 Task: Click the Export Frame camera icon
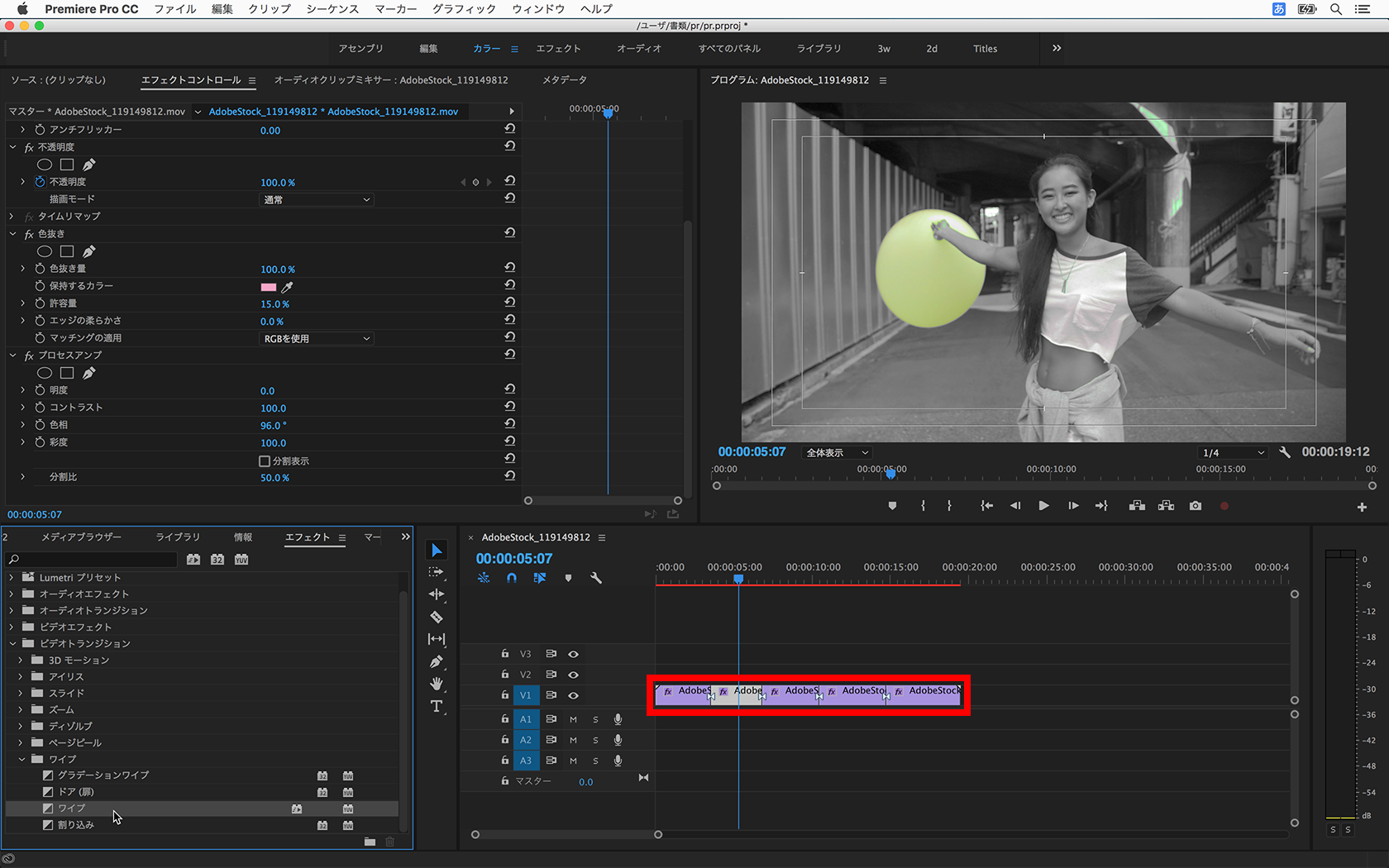click(x=1196, y=506)
